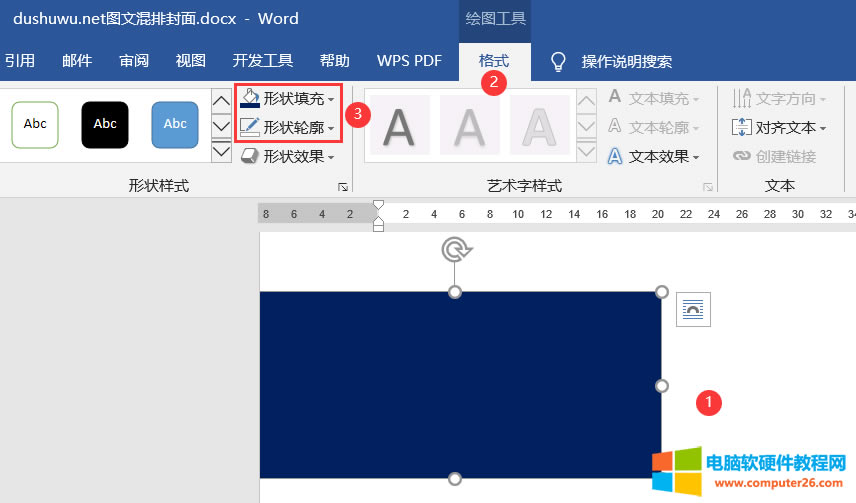Screen dimensions: 856x503
Task: Click the lightbulb Tell Me icon
Action: pyautogui.click(x=559, y=62)
